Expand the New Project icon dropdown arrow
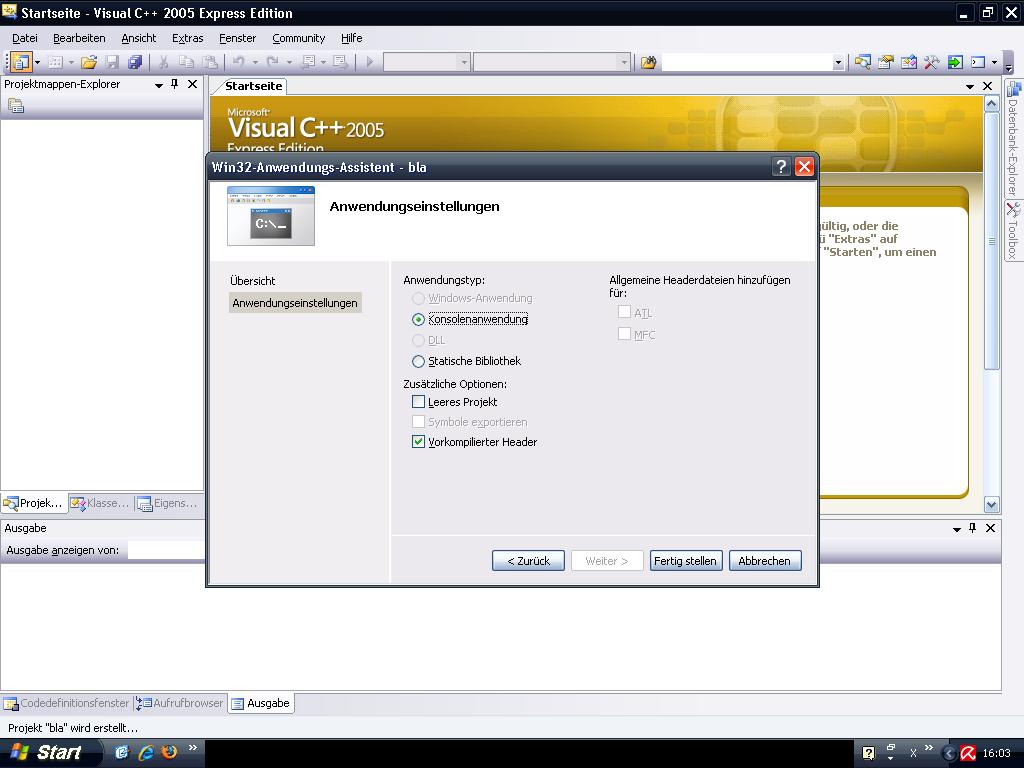The width and height of the screenshot is (1024, 768). click(x=37, y=63)
